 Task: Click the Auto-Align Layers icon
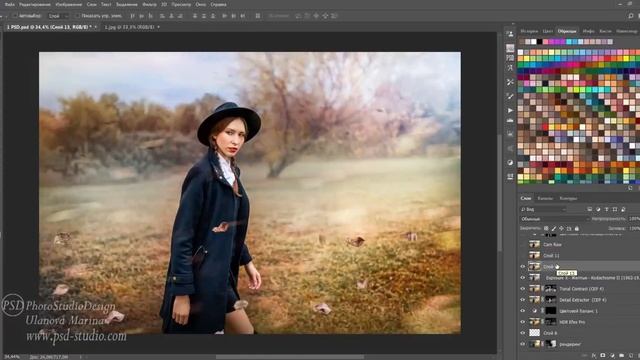coord(258,16)
